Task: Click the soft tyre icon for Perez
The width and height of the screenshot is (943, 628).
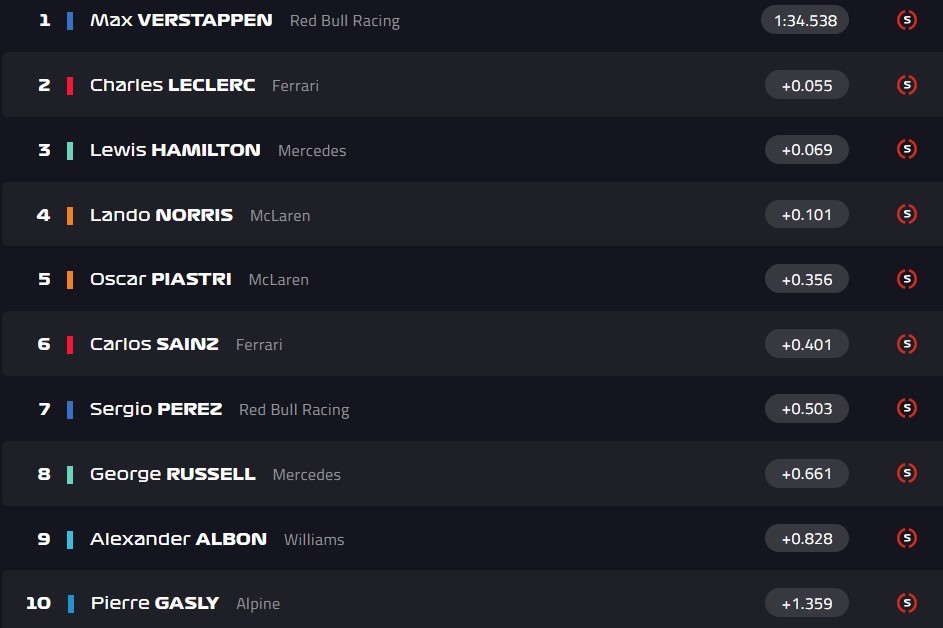Action: coord(907,408)
